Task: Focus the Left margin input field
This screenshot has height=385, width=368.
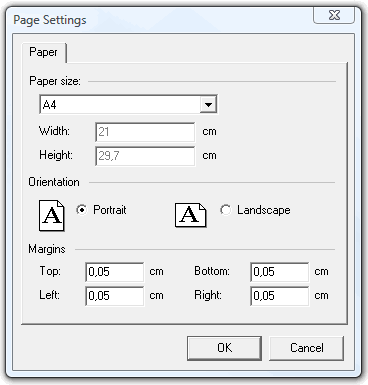Action: (x=115, y=296)
